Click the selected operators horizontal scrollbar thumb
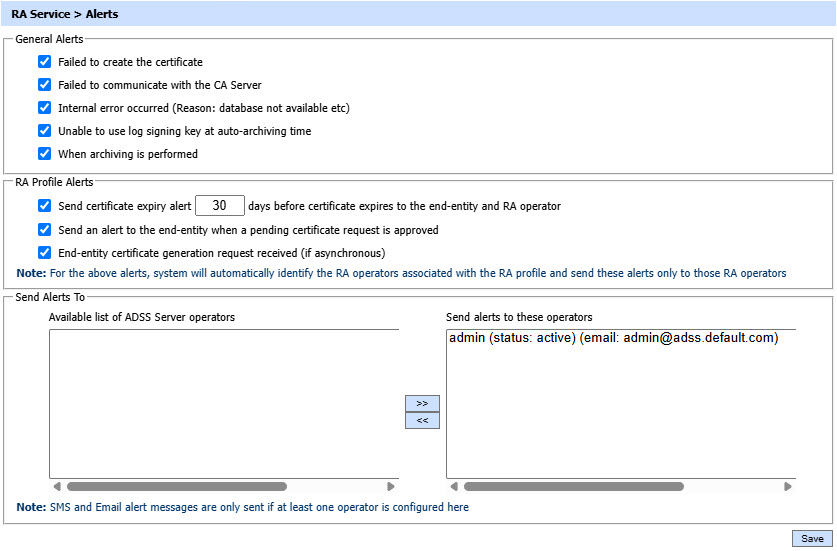Viewport: 837px width, 551px height. (x=573, y=487)
